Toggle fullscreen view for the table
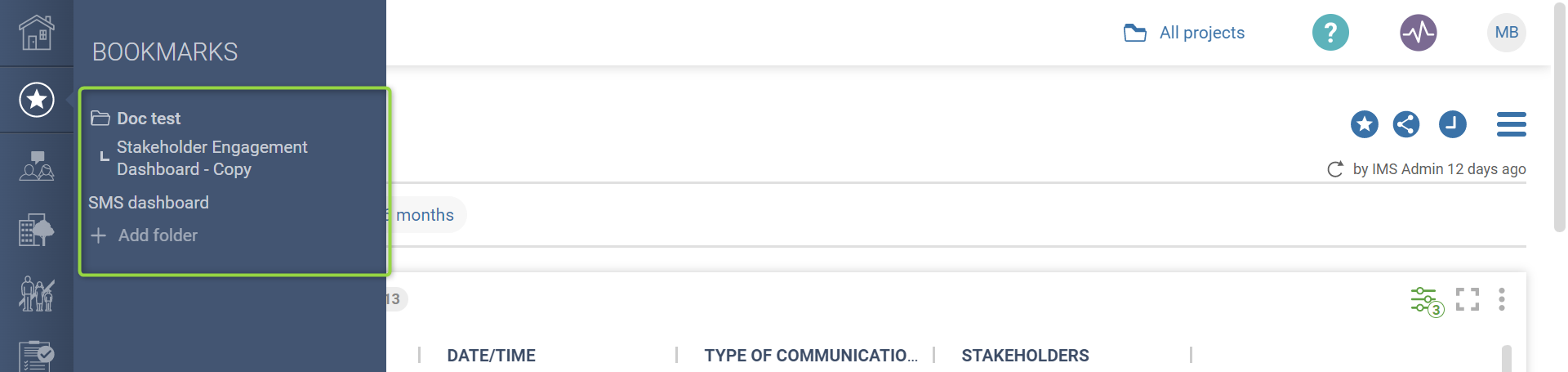 click(1468, 299)
